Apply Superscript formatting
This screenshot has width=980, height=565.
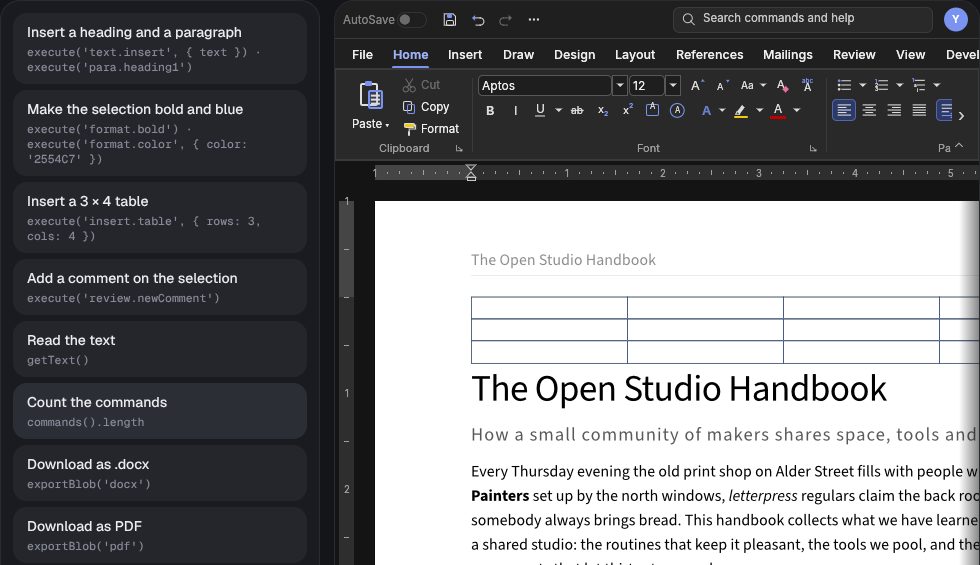click(x=628, y=110)
